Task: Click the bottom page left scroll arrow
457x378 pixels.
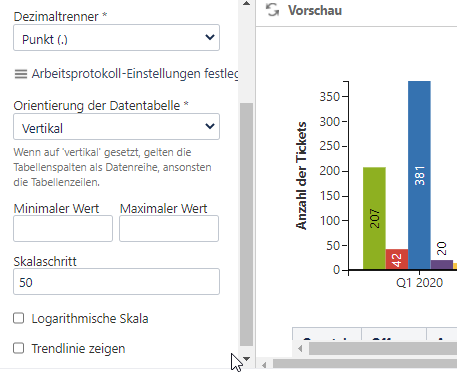Action: [264, 365]
